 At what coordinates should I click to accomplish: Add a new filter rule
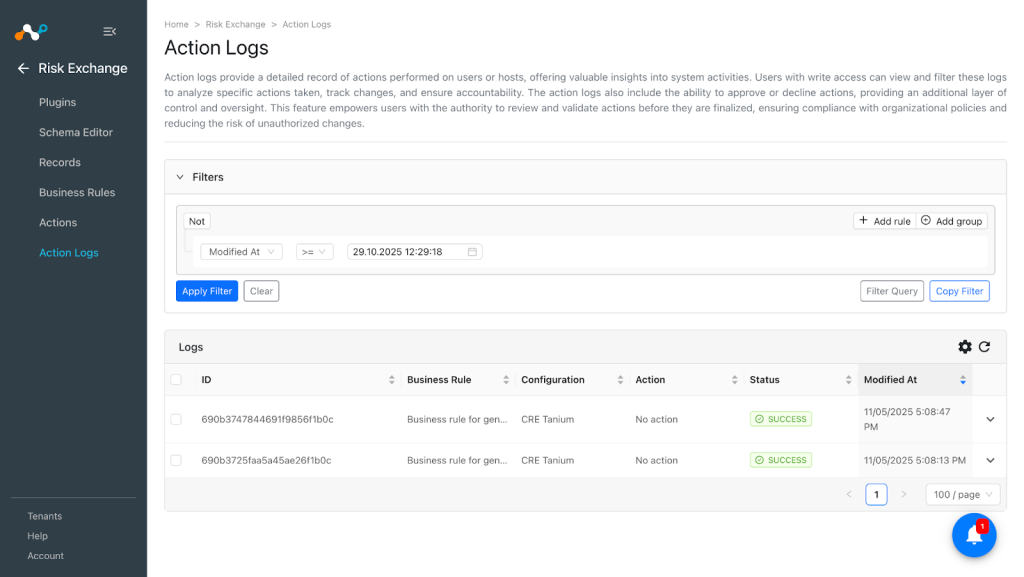(884, 221)
